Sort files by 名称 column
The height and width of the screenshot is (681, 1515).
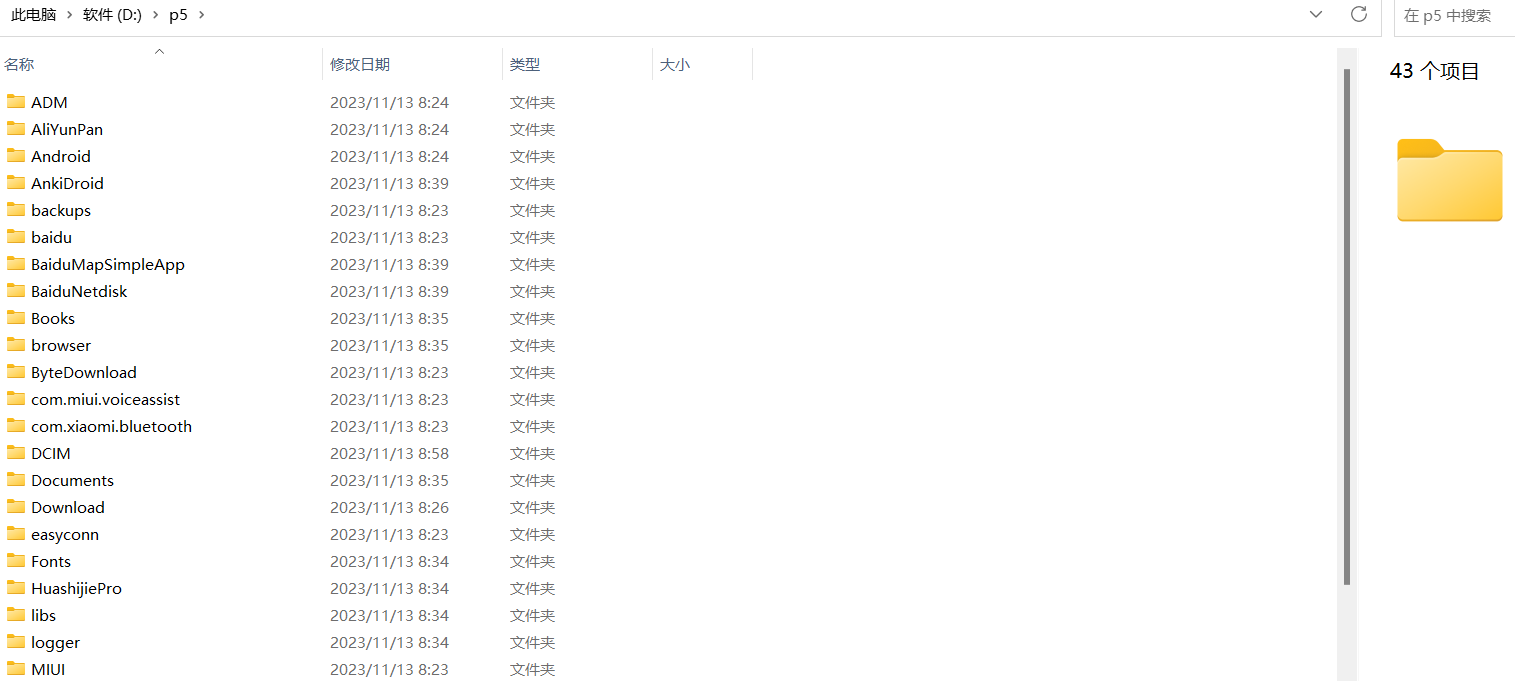(19, 64)
